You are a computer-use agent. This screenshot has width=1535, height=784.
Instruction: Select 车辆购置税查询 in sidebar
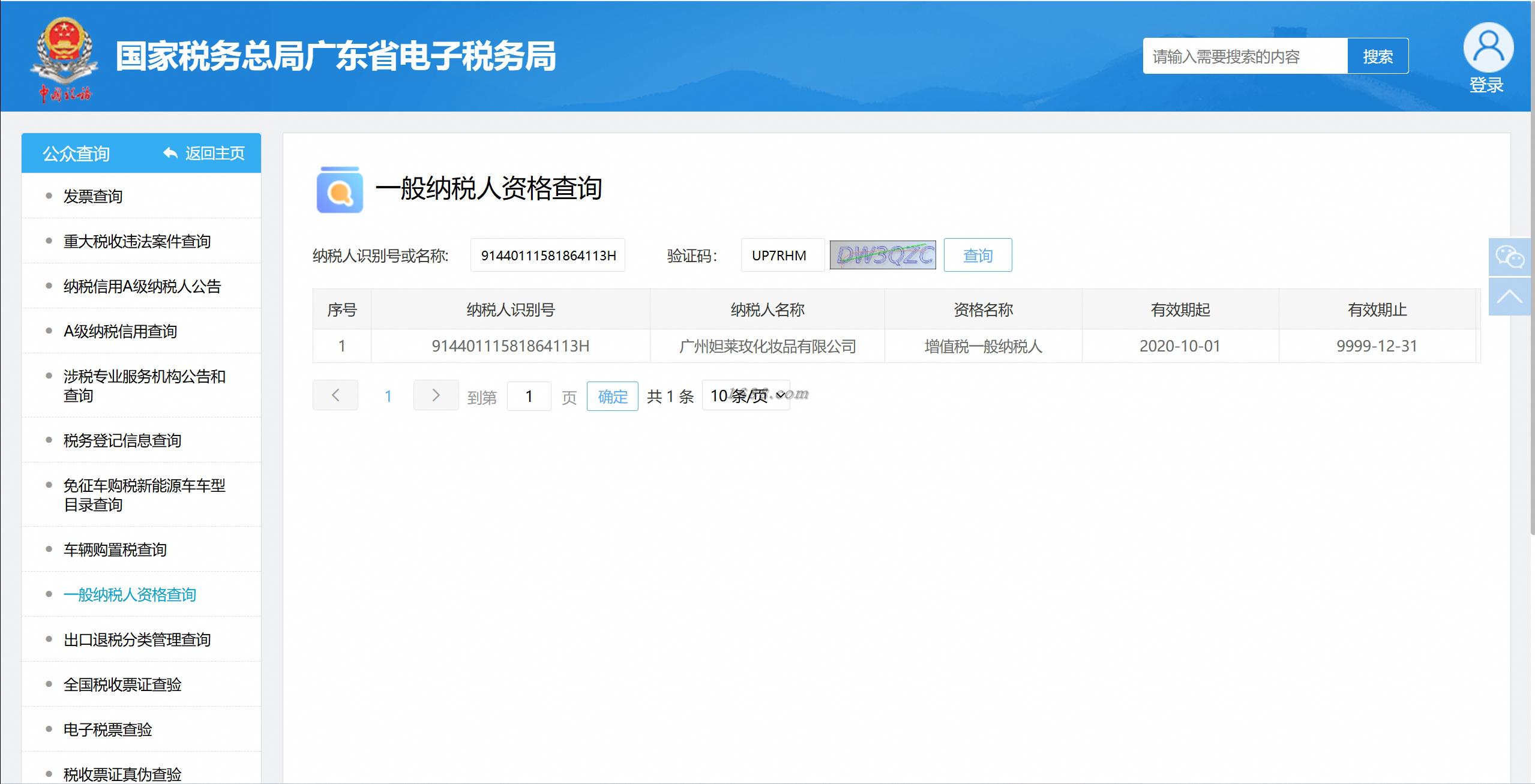(x=115, y=549)
